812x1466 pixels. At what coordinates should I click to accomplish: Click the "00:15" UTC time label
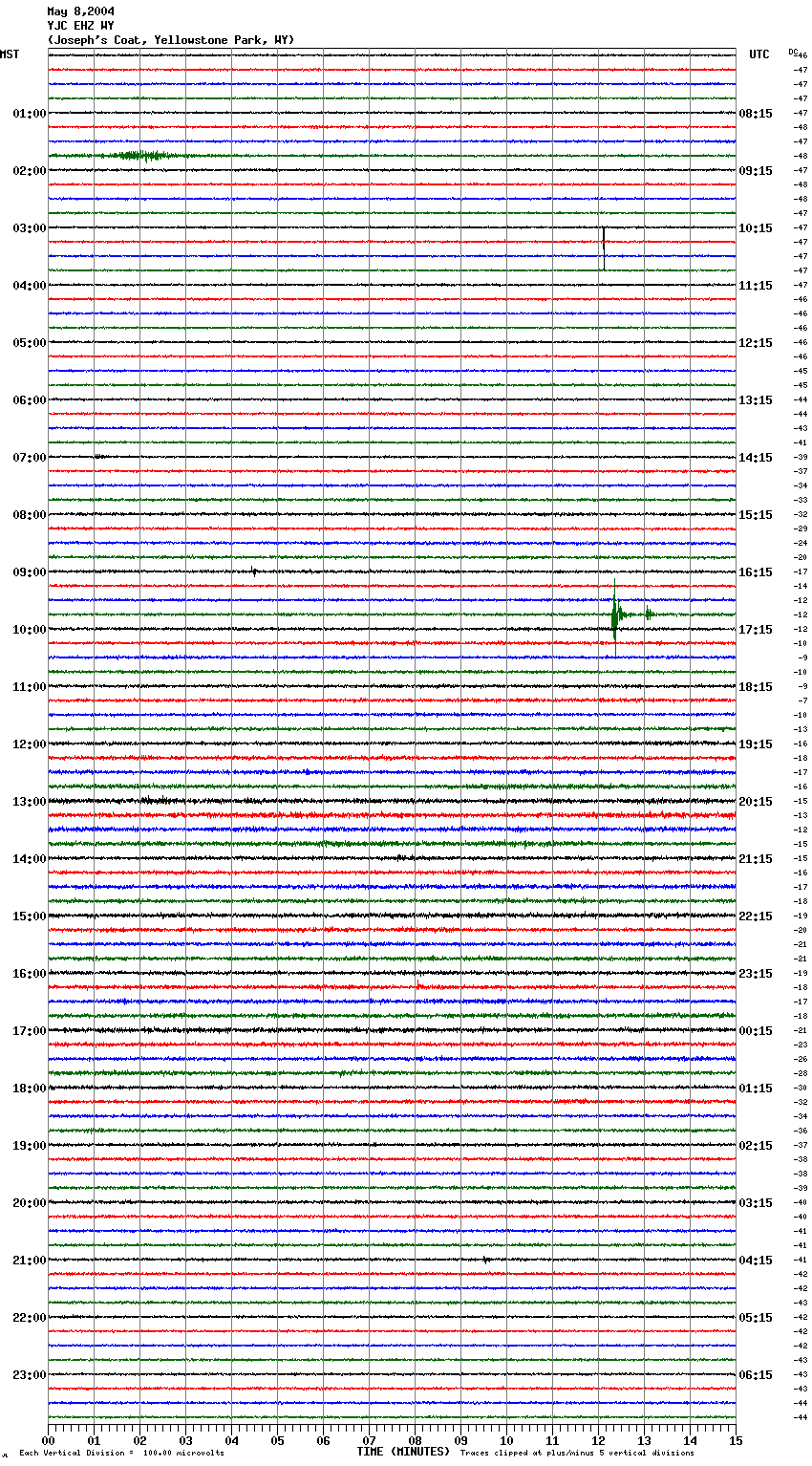click(756, 1031)
